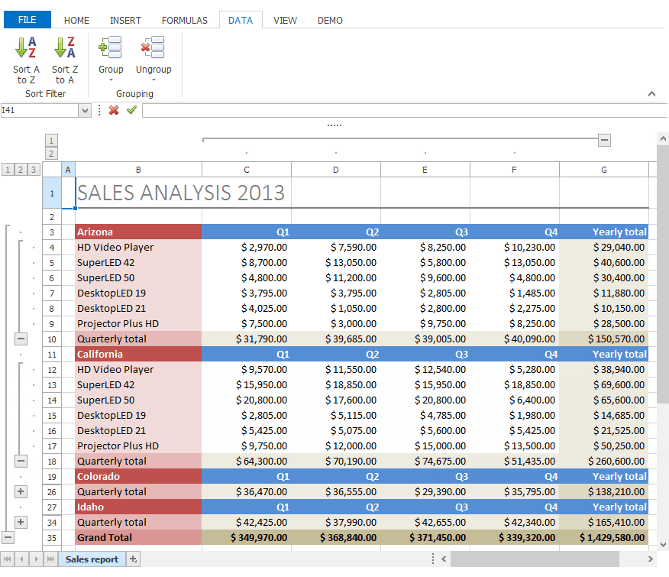The image size is (669, 577).
Task: Click inside the formula bar input
Action: point(400,110)
